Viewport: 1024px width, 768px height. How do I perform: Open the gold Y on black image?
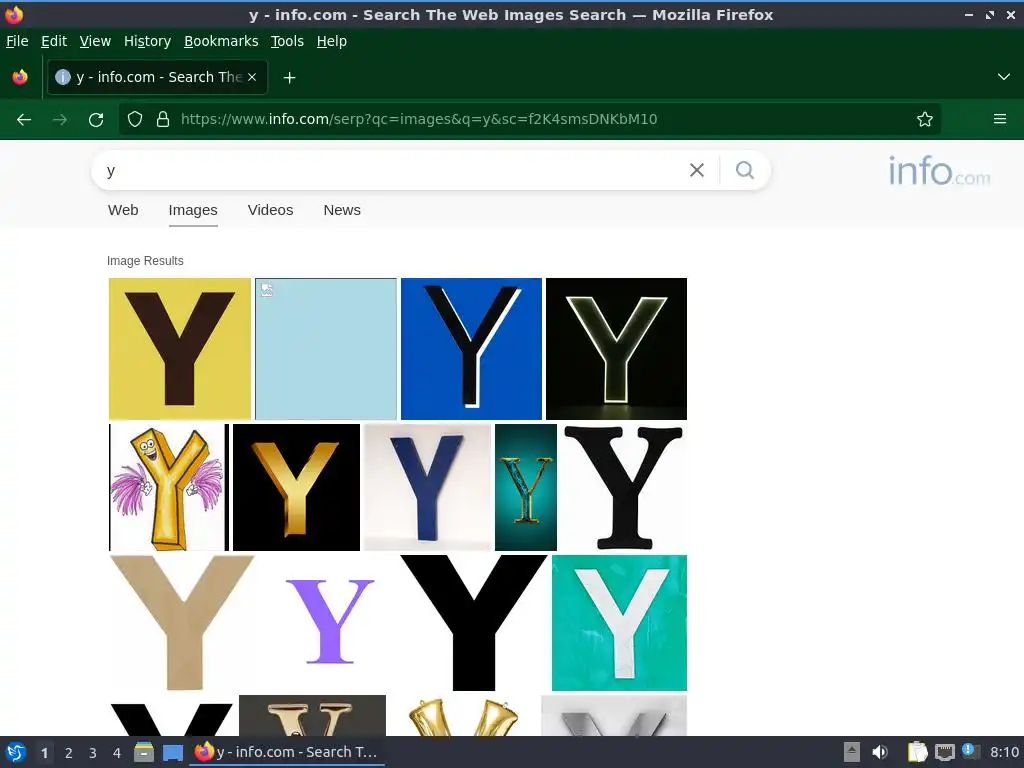click(x=296, y=487)
